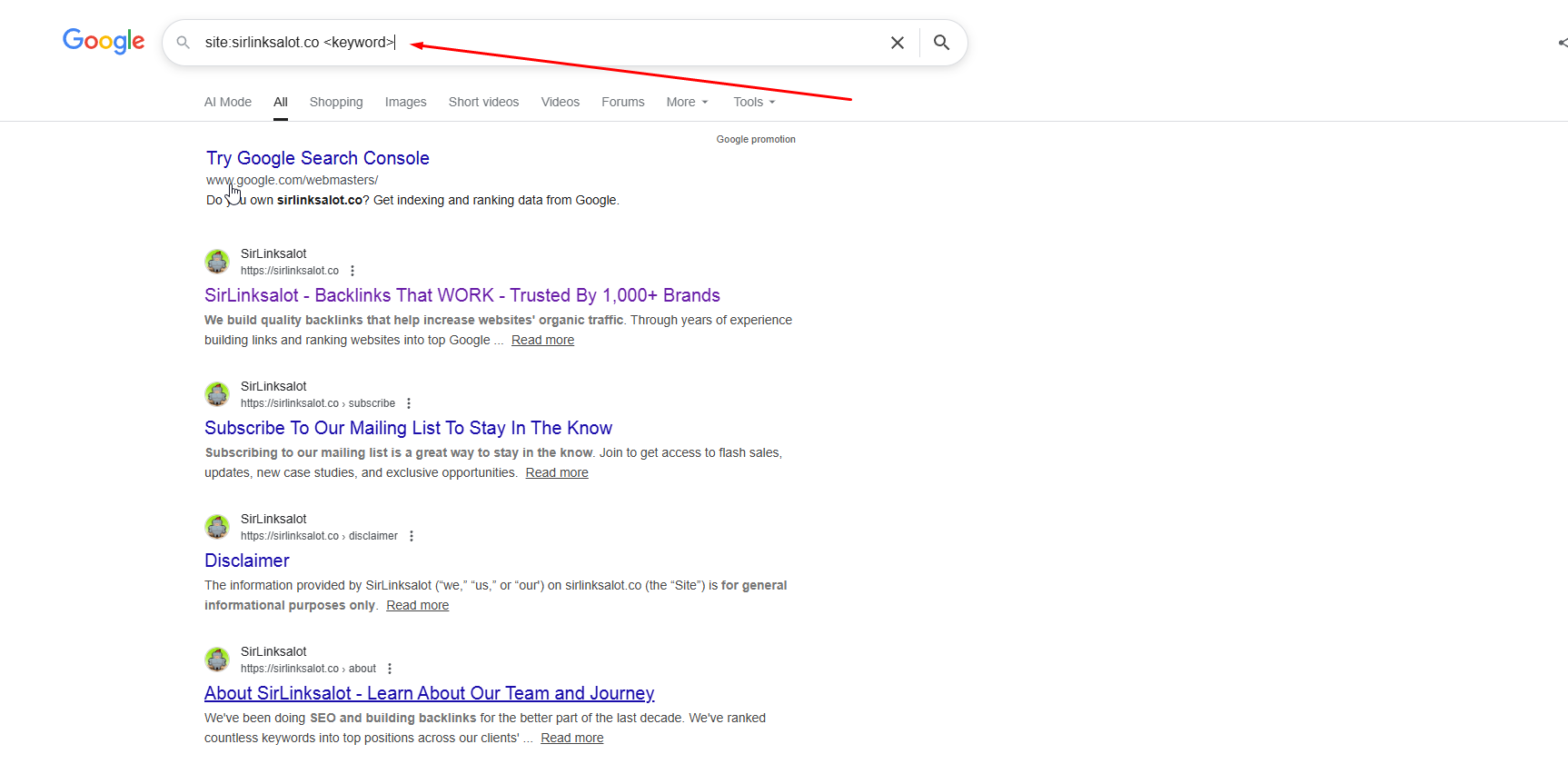Image resolution: width=1568 pixels, height=764 pixels.
Task: Click the SirLinksalot favicon on first result
Action: (217, 262)
